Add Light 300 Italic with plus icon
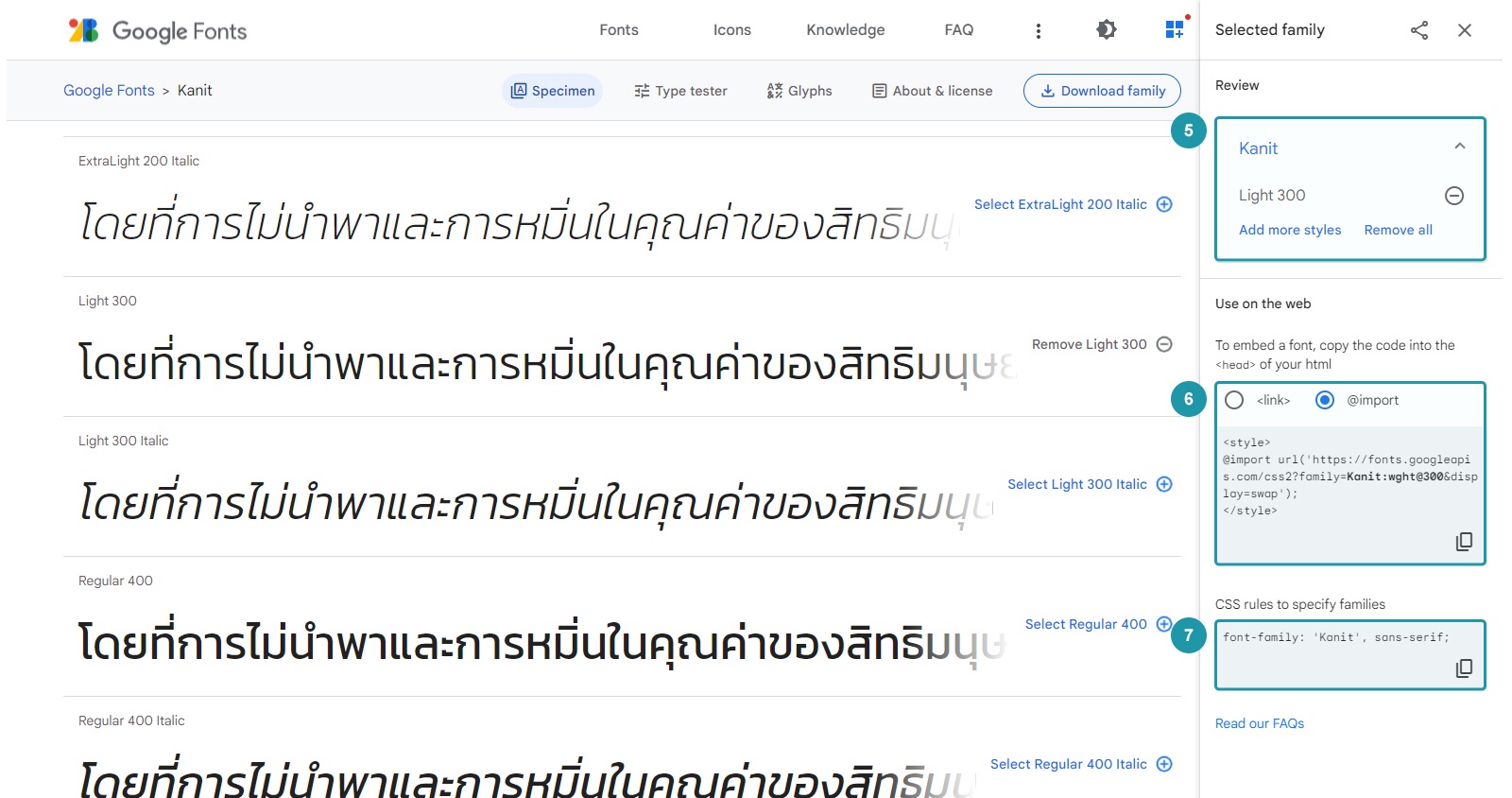The height and width of the screenshot is (798, 1512). pos(1164,484)
